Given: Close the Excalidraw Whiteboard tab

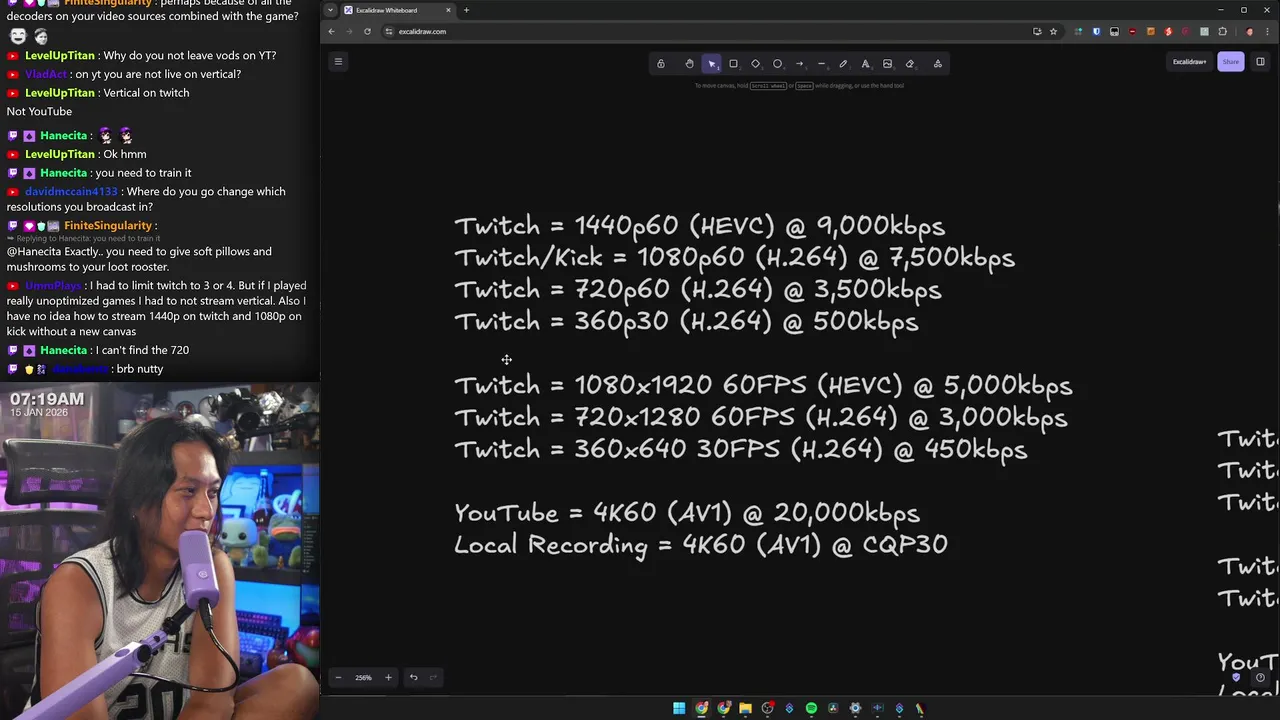Looking at the screenshot, I should tap(448, 10).
